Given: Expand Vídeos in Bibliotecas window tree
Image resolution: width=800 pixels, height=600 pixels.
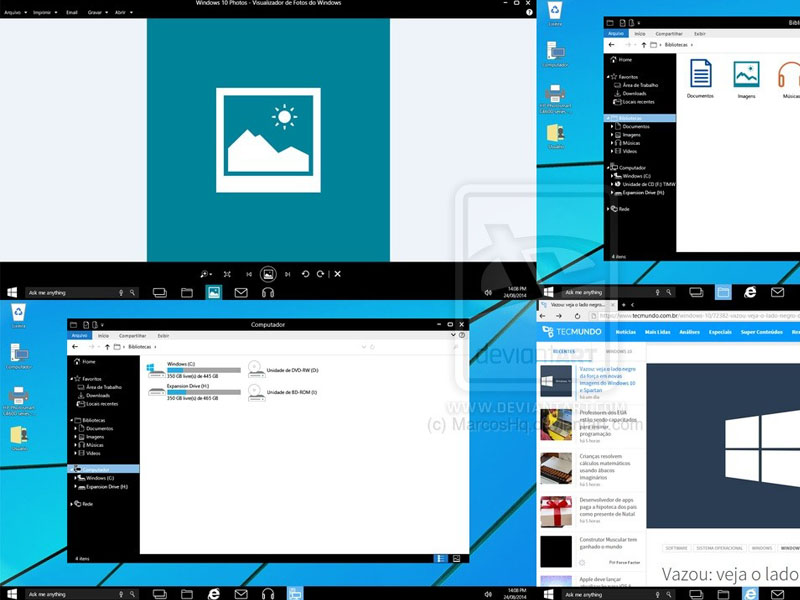Looking at the screenshot, I should (x=612, y=151).
